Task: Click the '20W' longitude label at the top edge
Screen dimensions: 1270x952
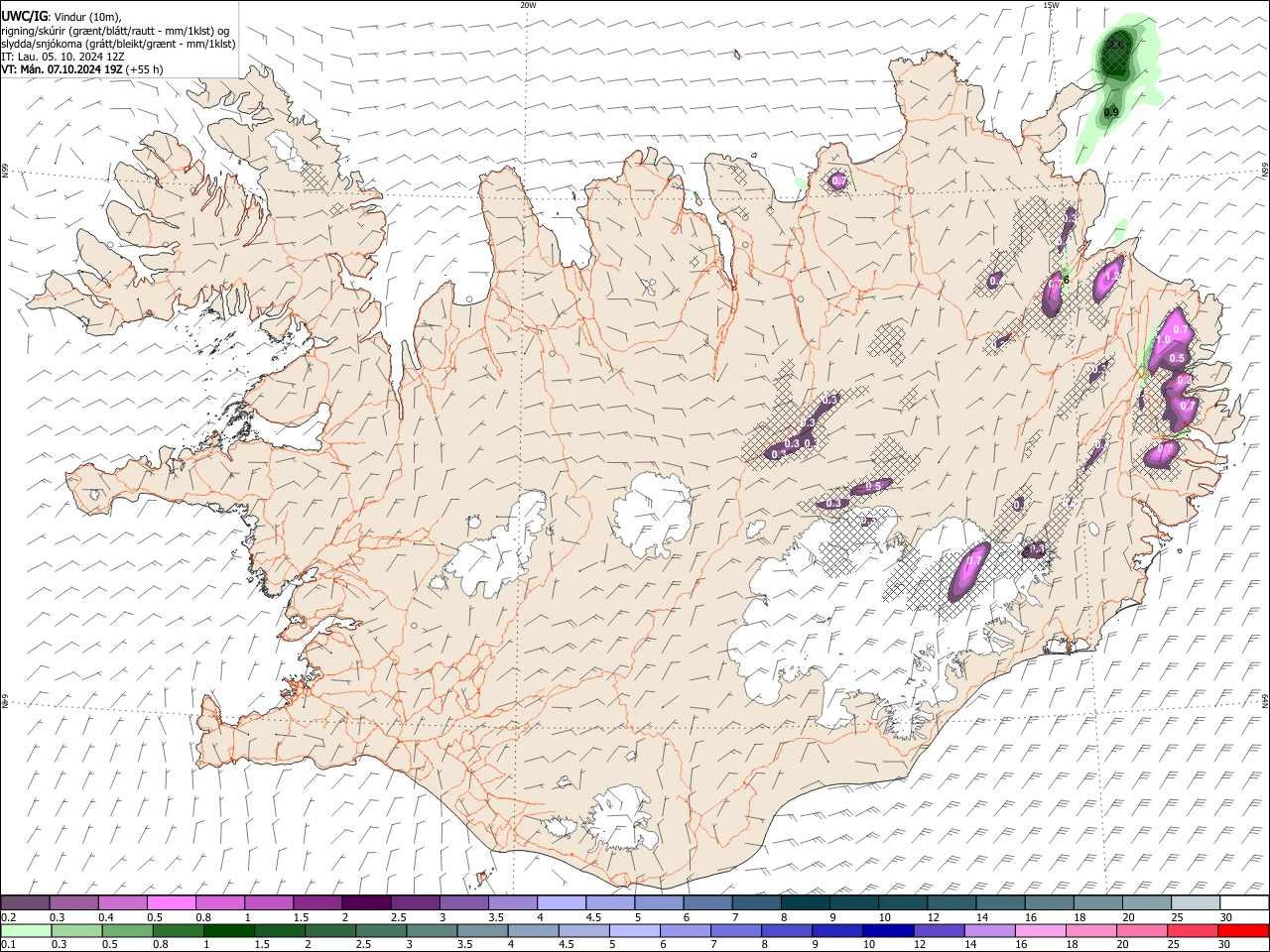Action: tap(528, 5)
